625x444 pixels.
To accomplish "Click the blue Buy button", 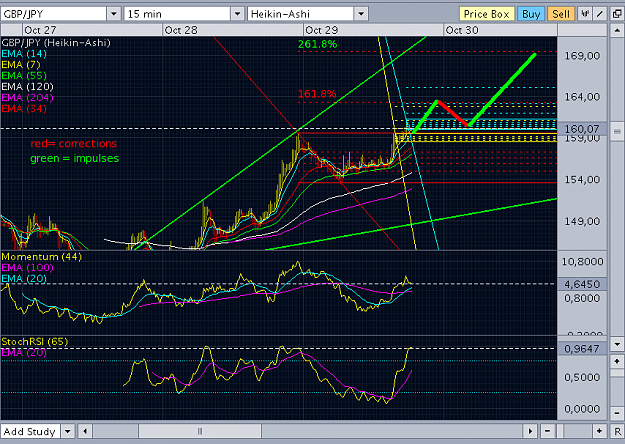I will [x=531, y=14].
